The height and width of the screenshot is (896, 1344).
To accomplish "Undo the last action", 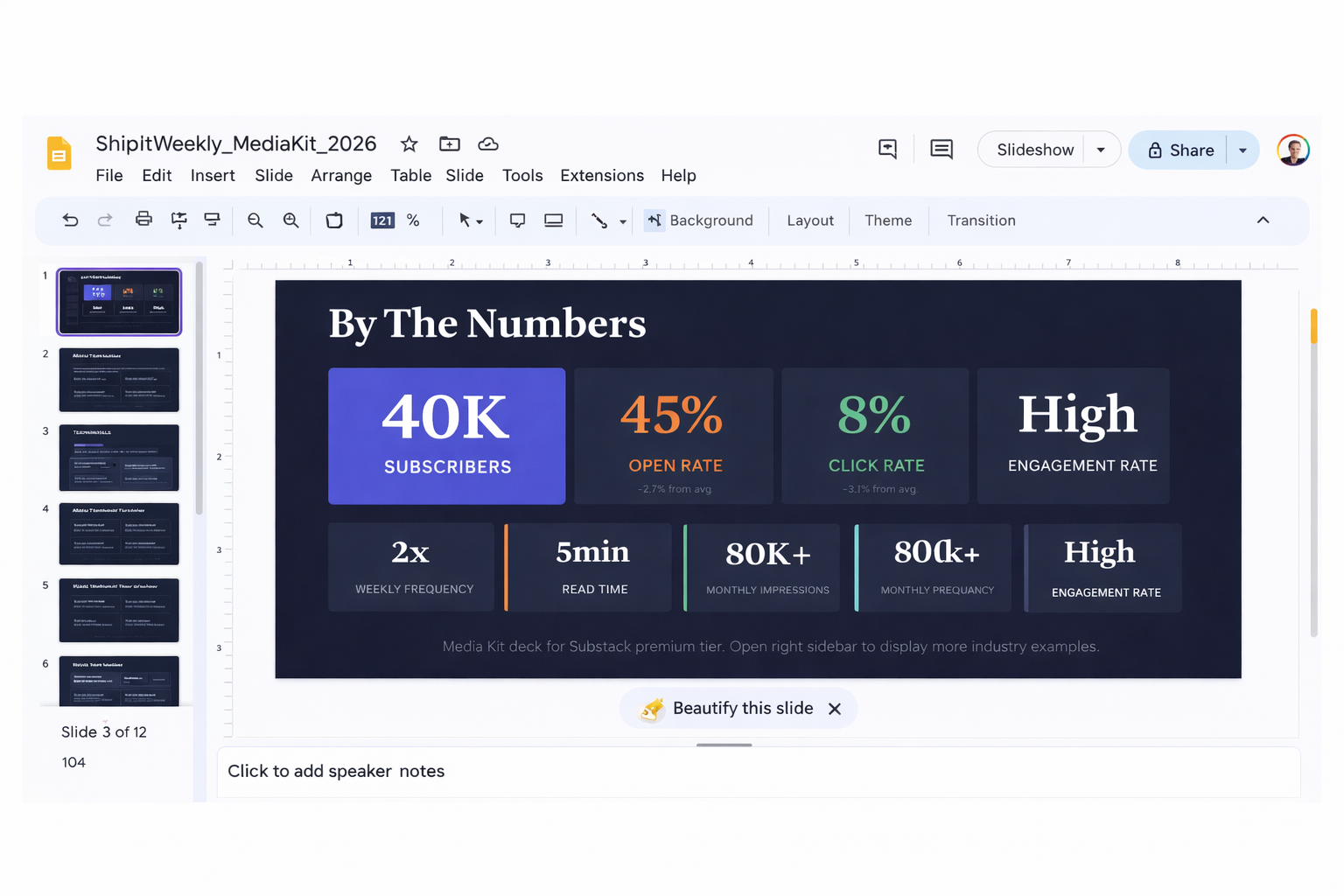I will click(70, 220).
